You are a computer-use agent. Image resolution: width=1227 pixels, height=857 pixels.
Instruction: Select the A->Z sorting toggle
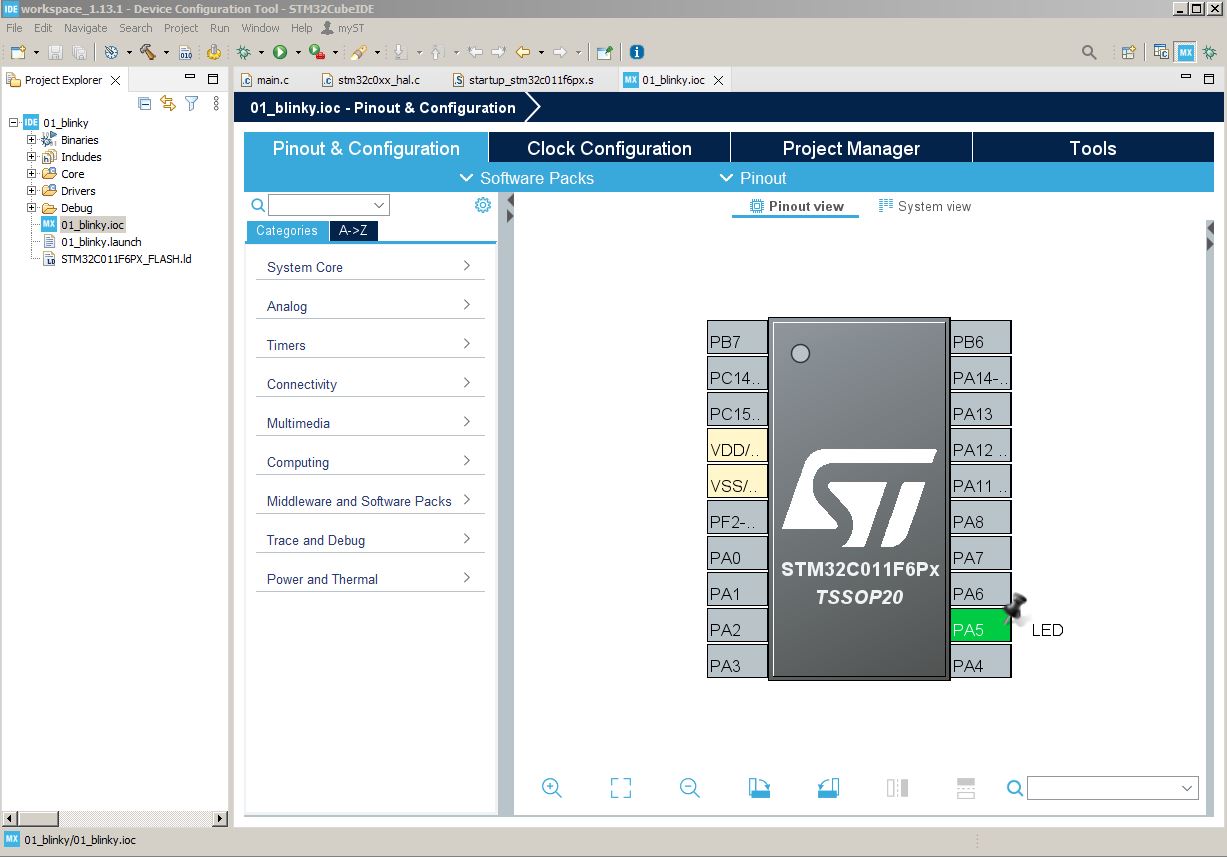tap(353, 231)
